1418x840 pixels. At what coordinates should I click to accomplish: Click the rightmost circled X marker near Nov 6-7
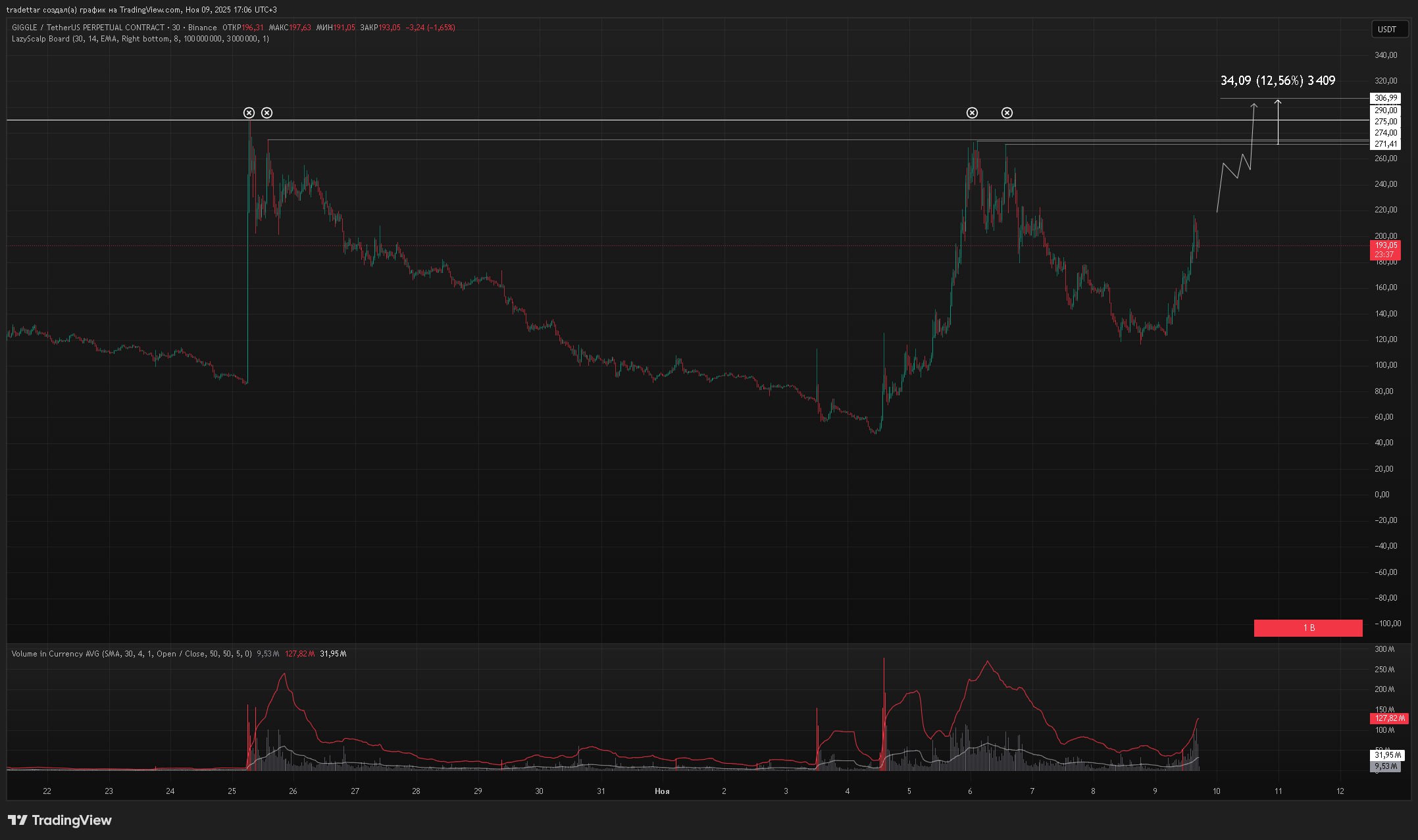pyautogui.click(x=1007, y=113)
